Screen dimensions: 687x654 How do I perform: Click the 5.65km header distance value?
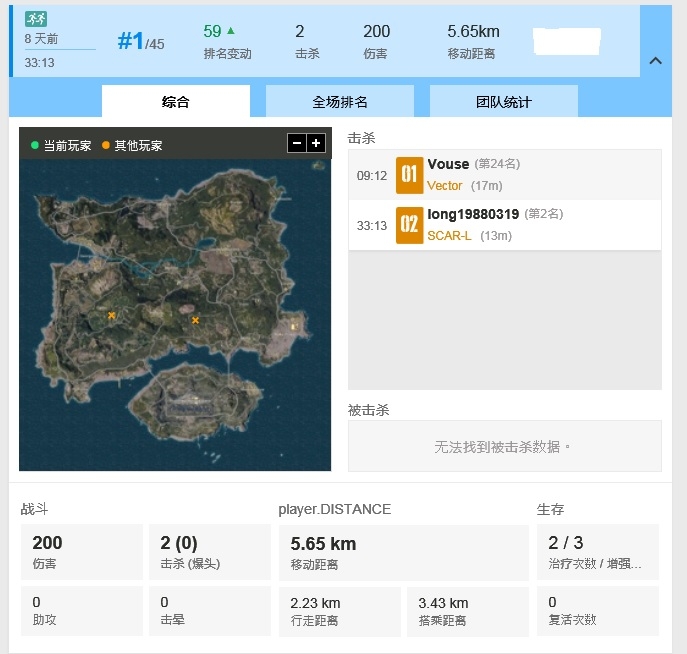pyautogui.click(x=473, y=32)
